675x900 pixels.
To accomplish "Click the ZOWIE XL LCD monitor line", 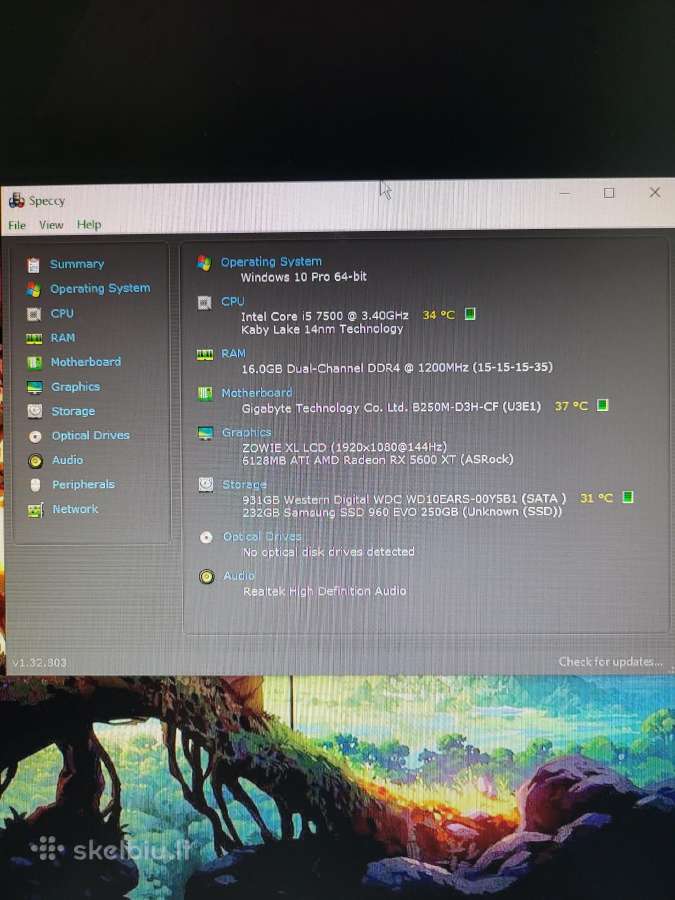I will 344,447.
